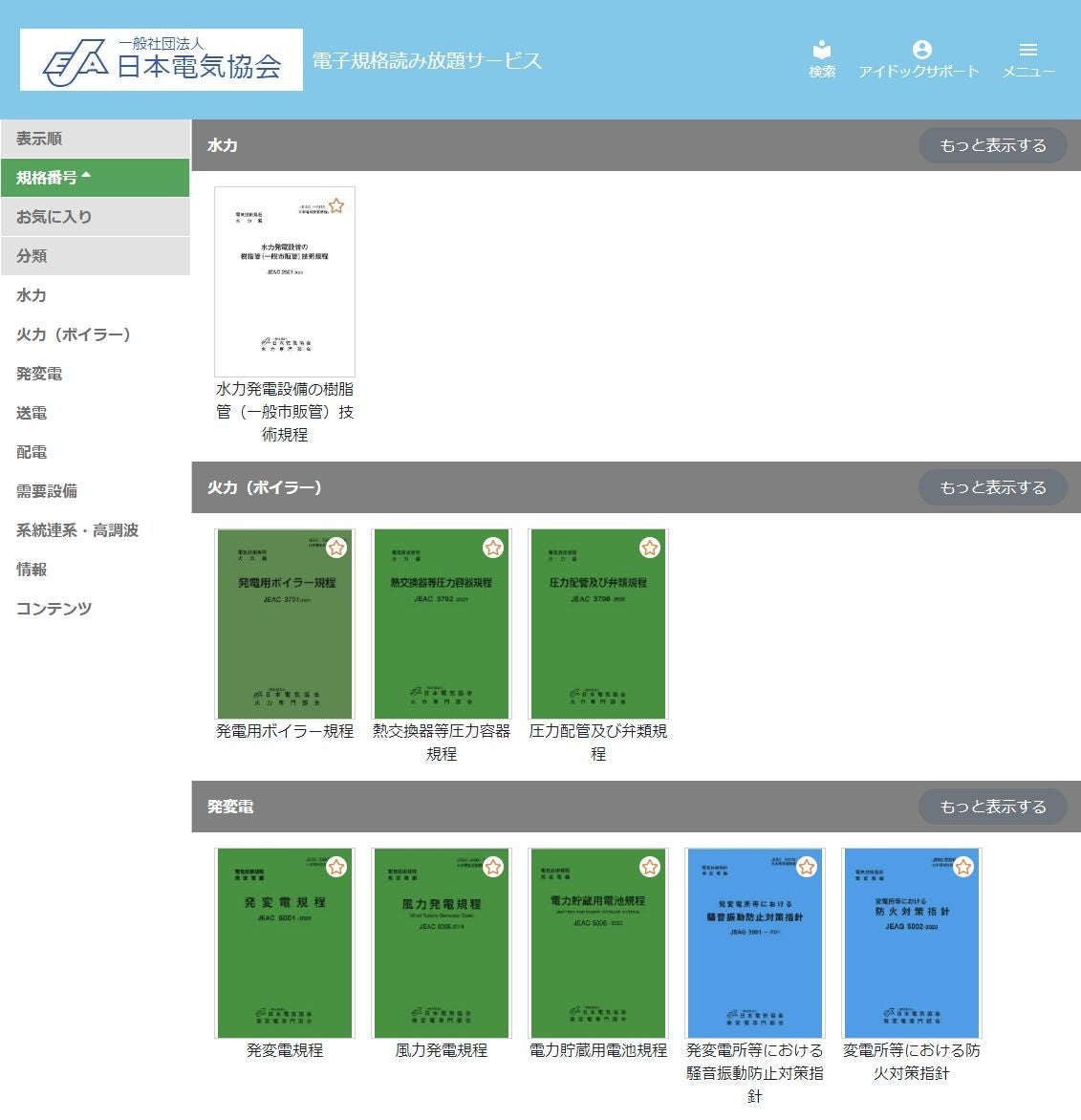Sort by 規格番号
Viewport: 1081px width, 1120px height.
tap(95, 178)
